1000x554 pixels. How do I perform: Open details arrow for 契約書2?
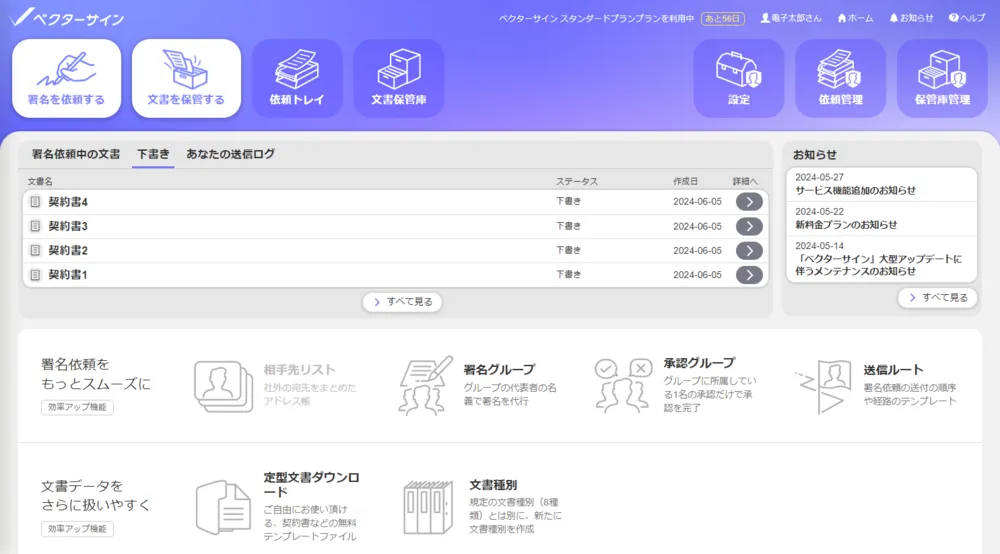pos(749,251)
